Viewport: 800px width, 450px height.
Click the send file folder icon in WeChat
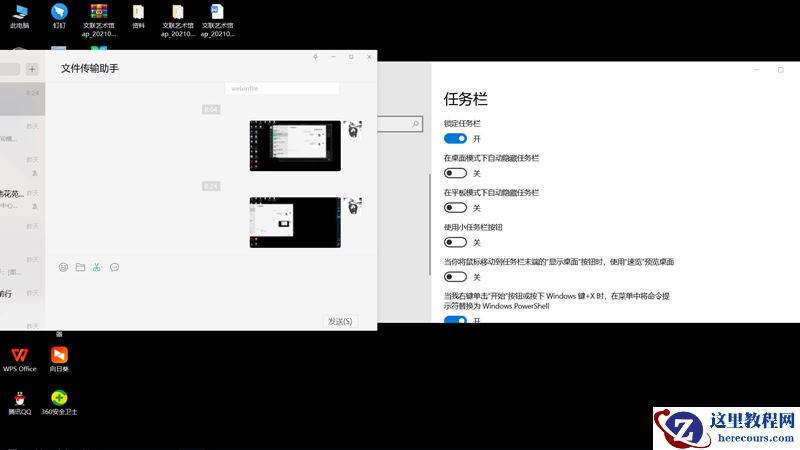[80, 267]
